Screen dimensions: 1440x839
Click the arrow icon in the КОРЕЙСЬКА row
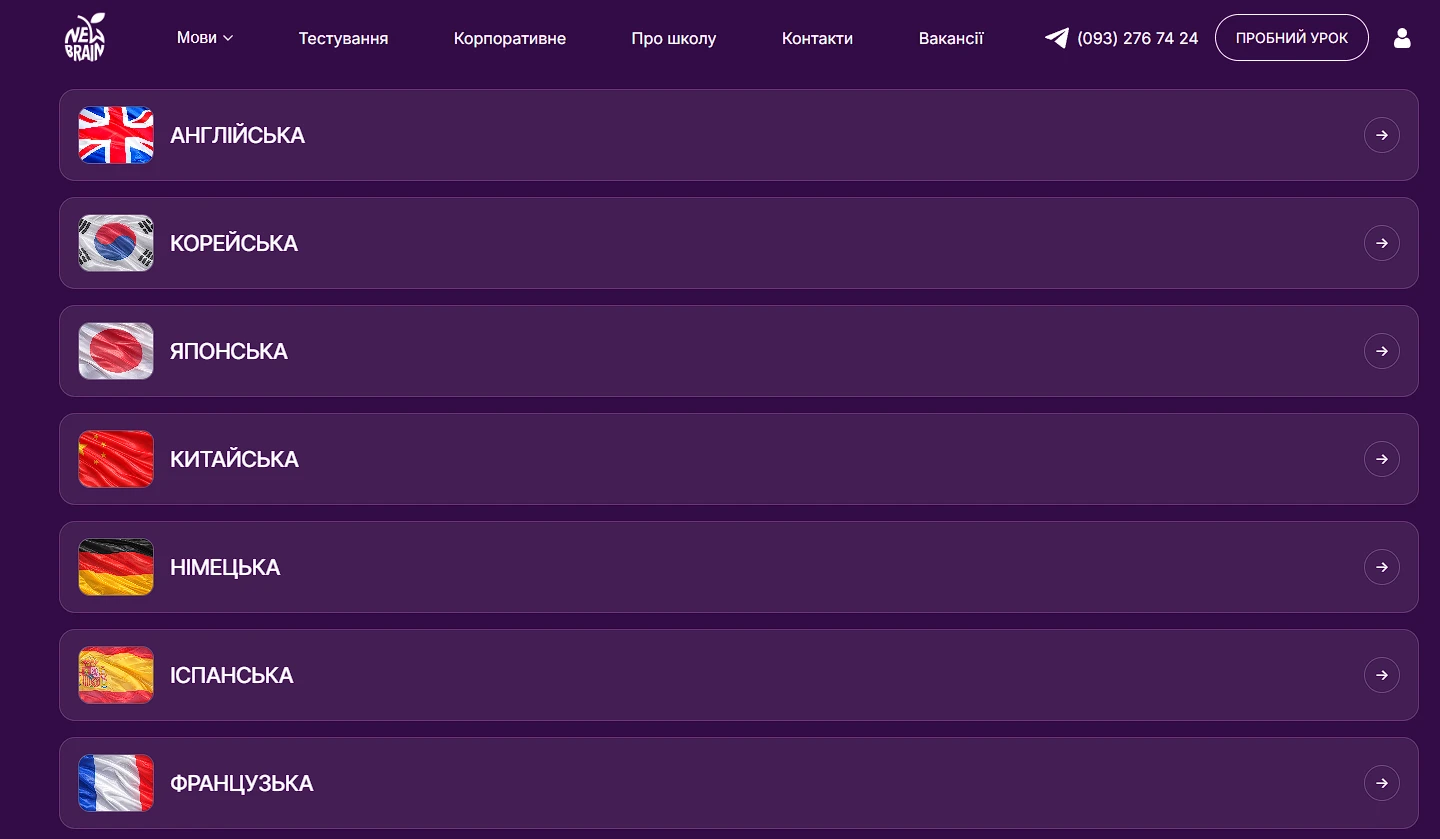tap(1382, 243)
